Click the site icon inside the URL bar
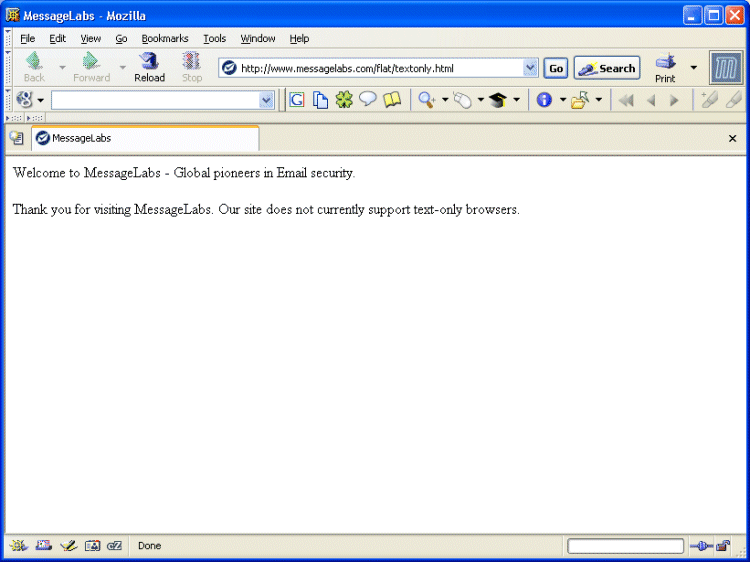Image resolution: width=750 pixels, height=562 pixels. [229, 68]
